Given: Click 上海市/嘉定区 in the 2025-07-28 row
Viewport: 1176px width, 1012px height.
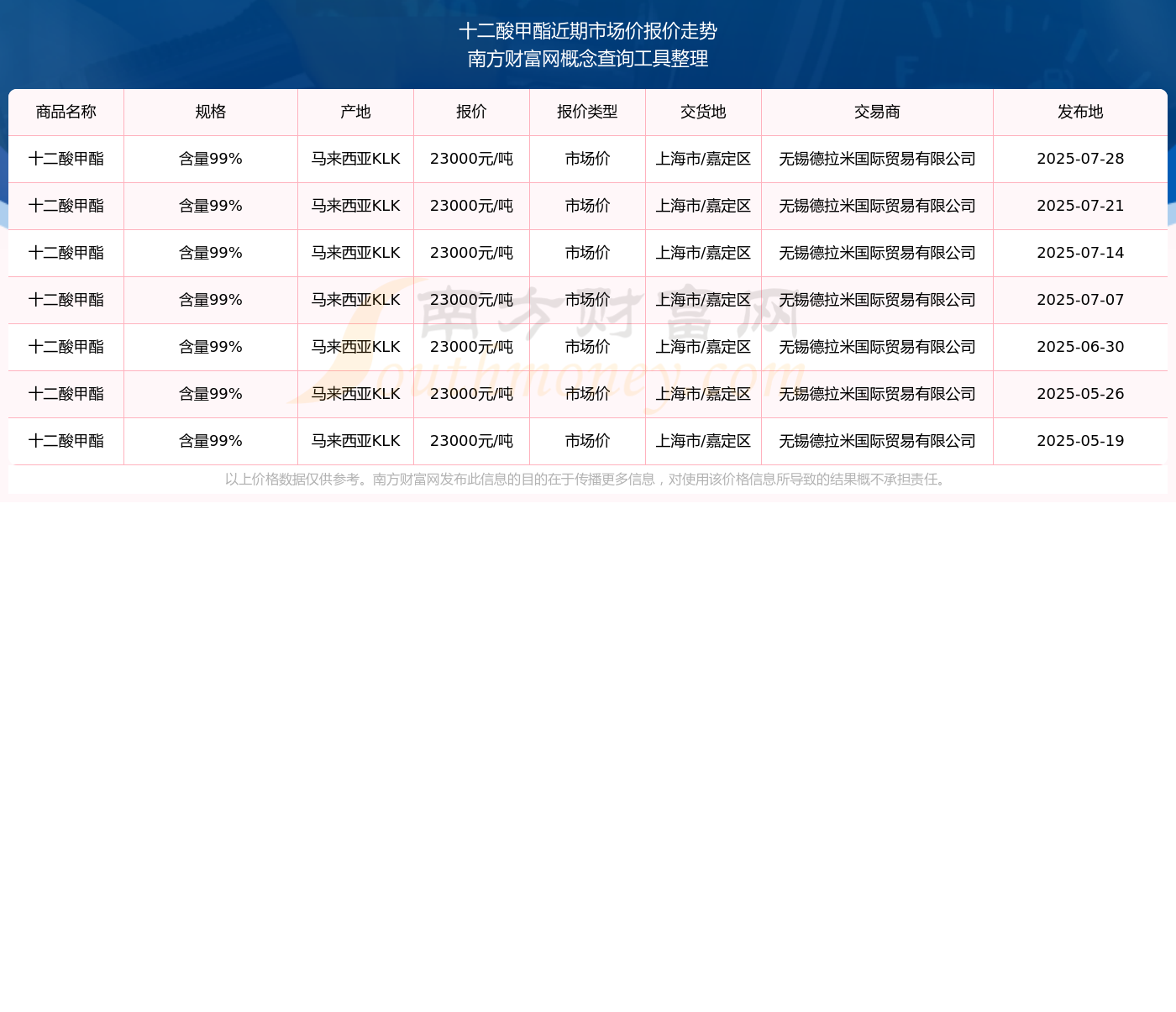Looking at the screenshot, I should tap(703, 159).
